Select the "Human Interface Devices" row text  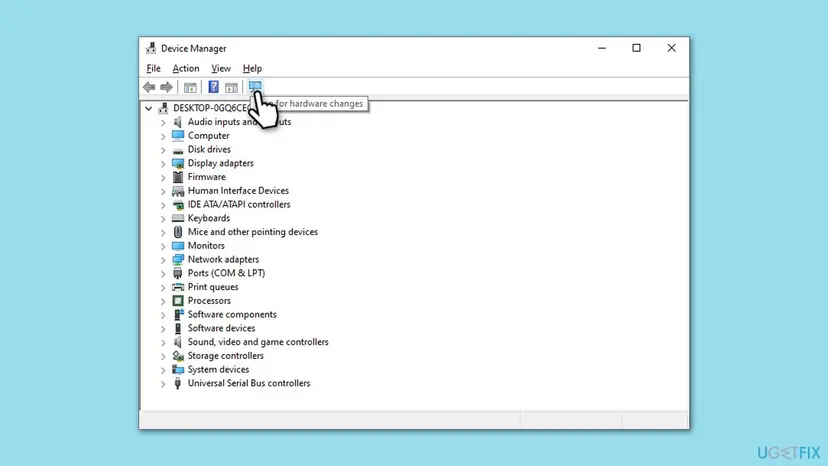(x=238, y=191)
